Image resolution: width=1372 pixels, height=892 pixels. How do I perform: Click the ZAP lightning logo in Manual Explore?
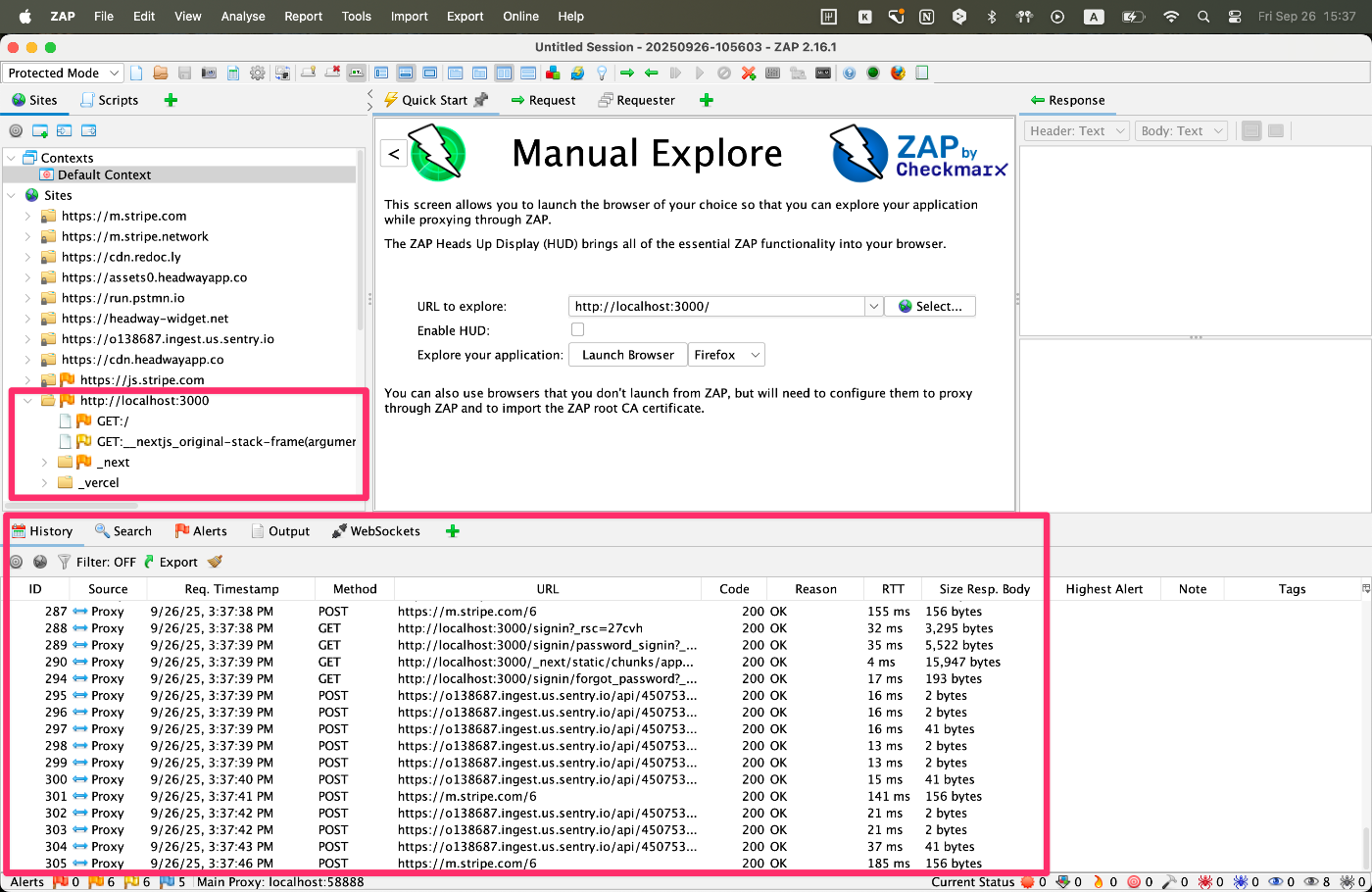coord(437,153)
